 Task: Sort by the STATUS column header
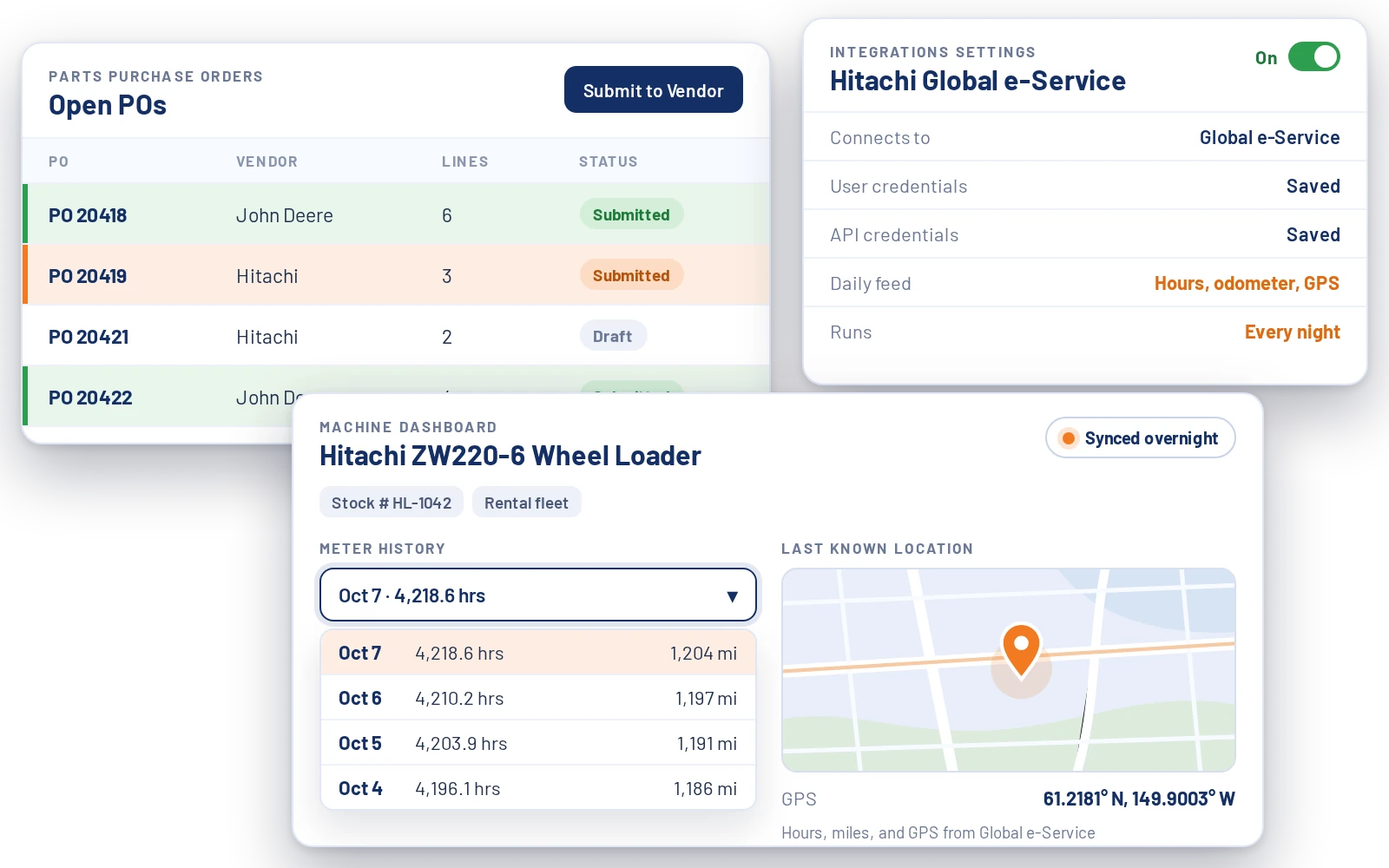coord(608,161)
